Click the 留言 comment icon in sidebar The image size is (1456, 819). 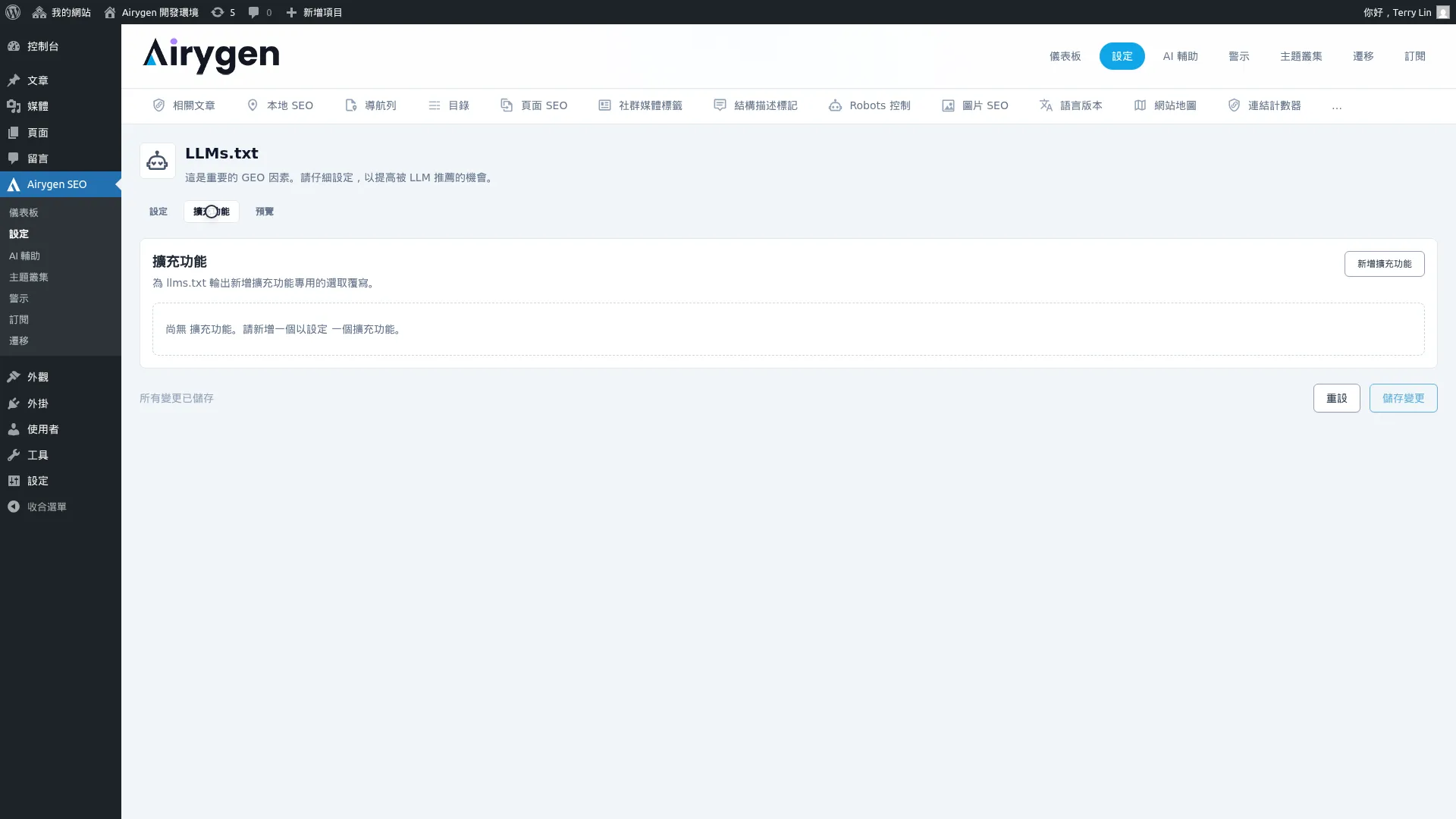14,158
